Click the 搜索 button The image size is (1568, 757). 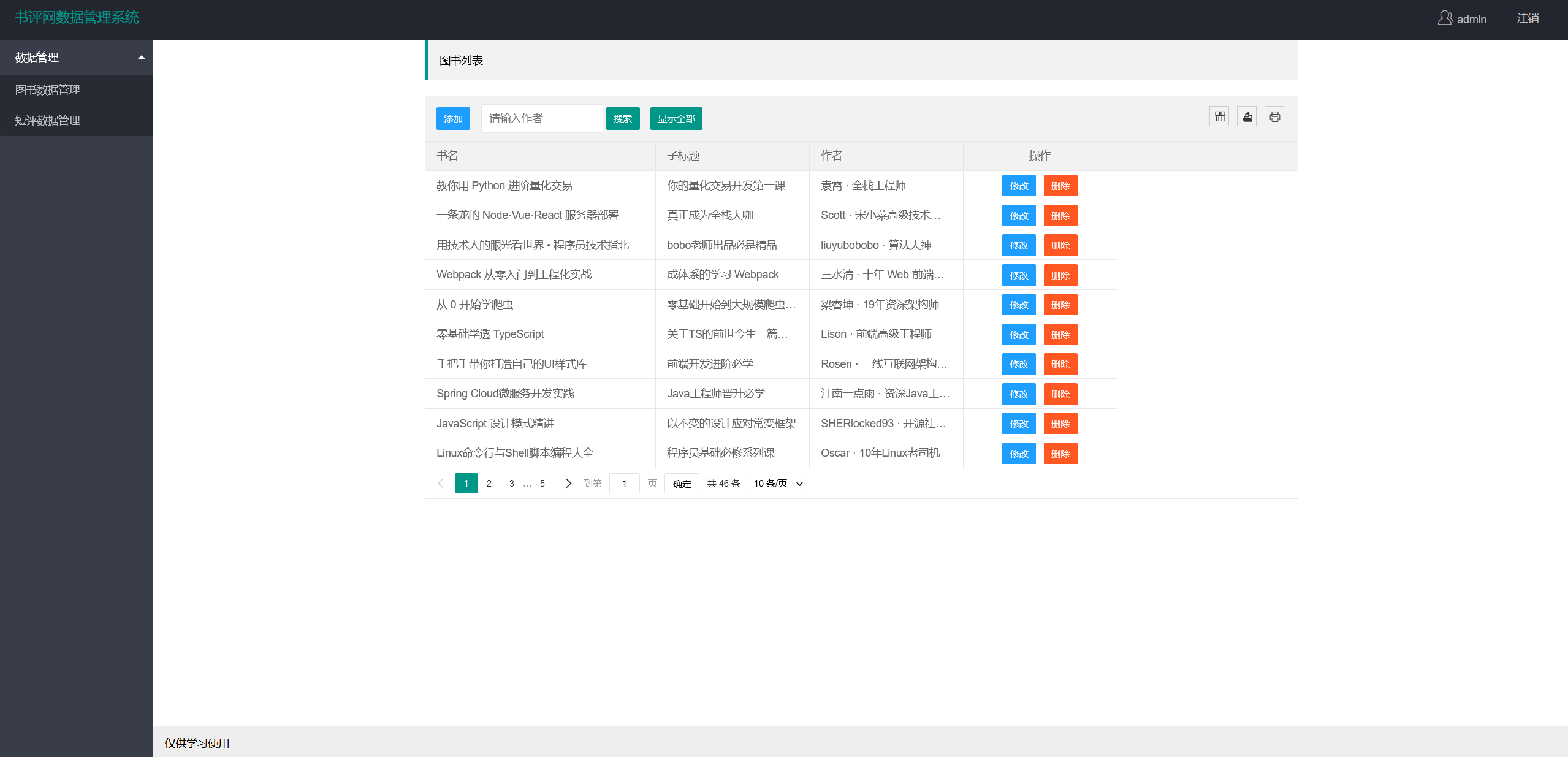(x=623, y=118)
